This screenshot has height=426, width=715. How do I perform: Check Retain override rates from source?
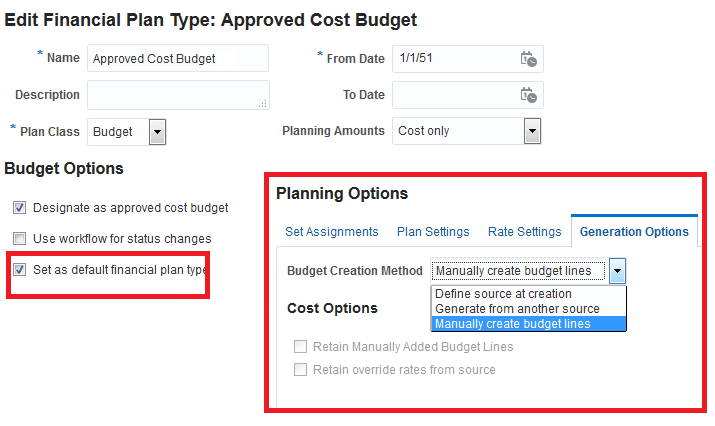pyautogui.click(x=300, y=370)
